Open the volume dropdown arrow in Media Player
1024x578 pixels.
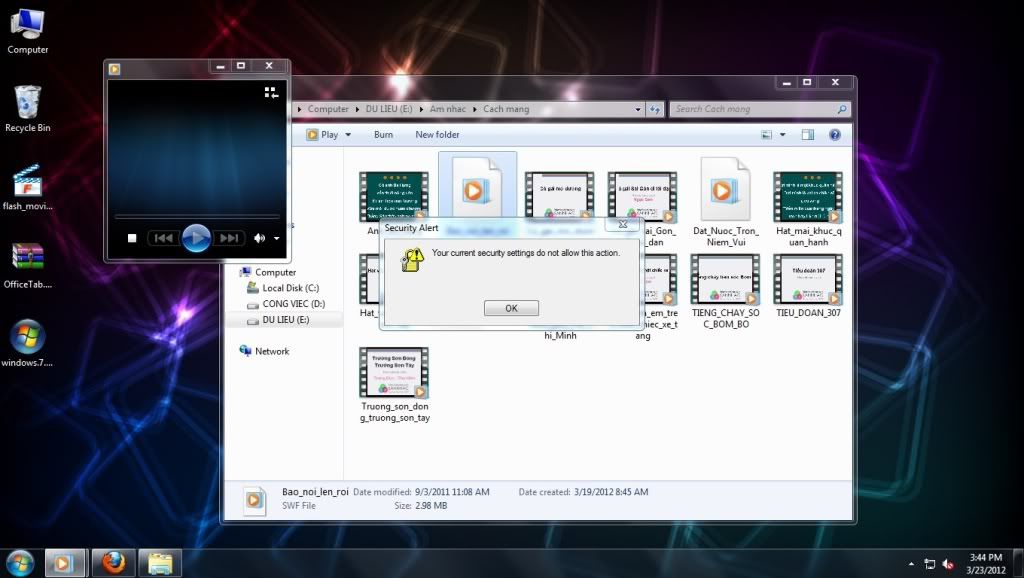277,238
